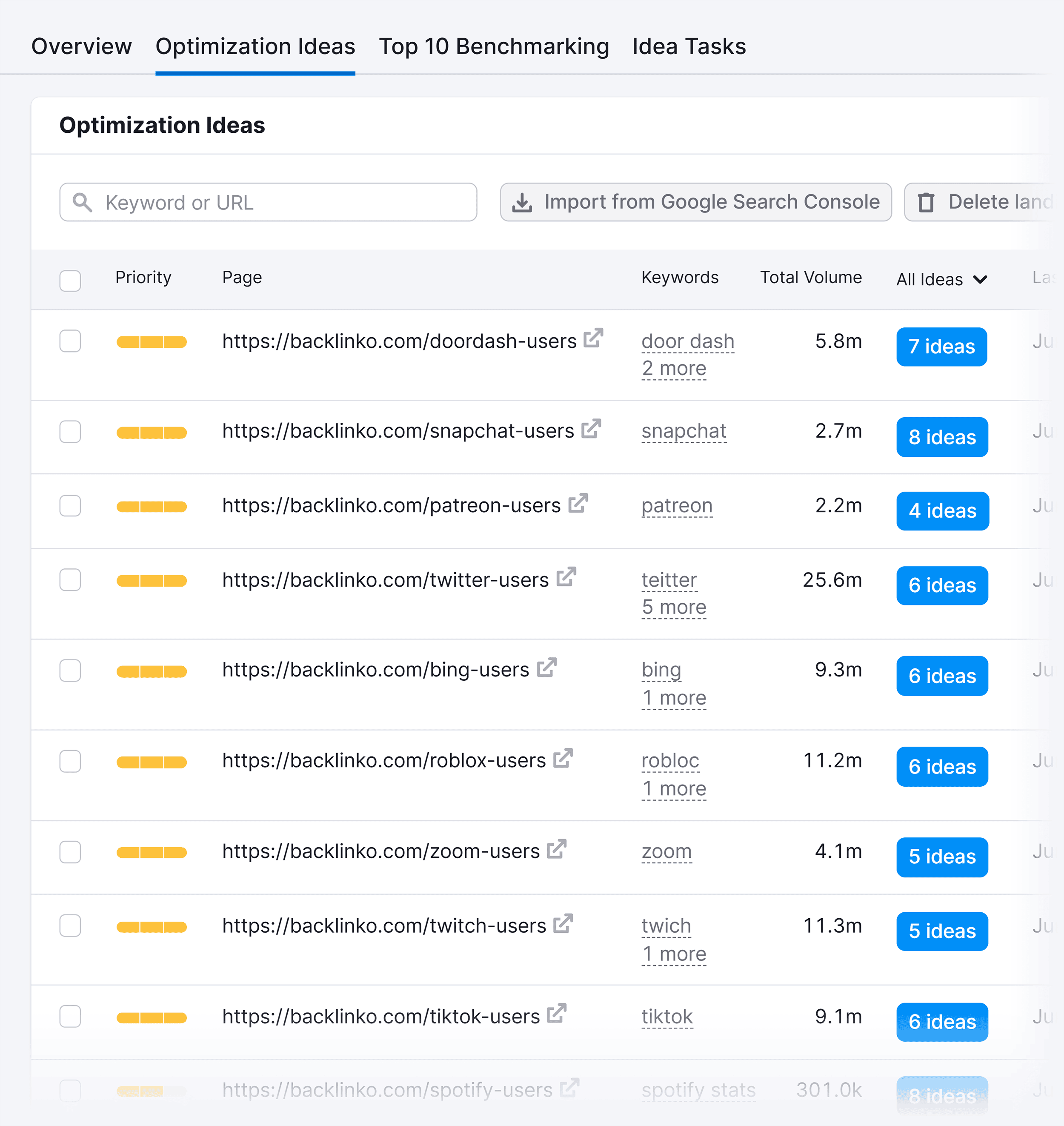Click inside the Keyword or URL search field
Viewport: 1064px width, 1126px height.
266,202
